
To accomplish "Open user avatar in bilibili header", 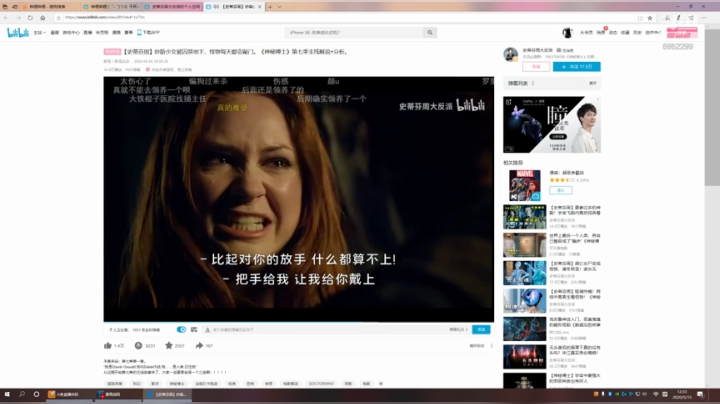I will (x=567, y=33).
